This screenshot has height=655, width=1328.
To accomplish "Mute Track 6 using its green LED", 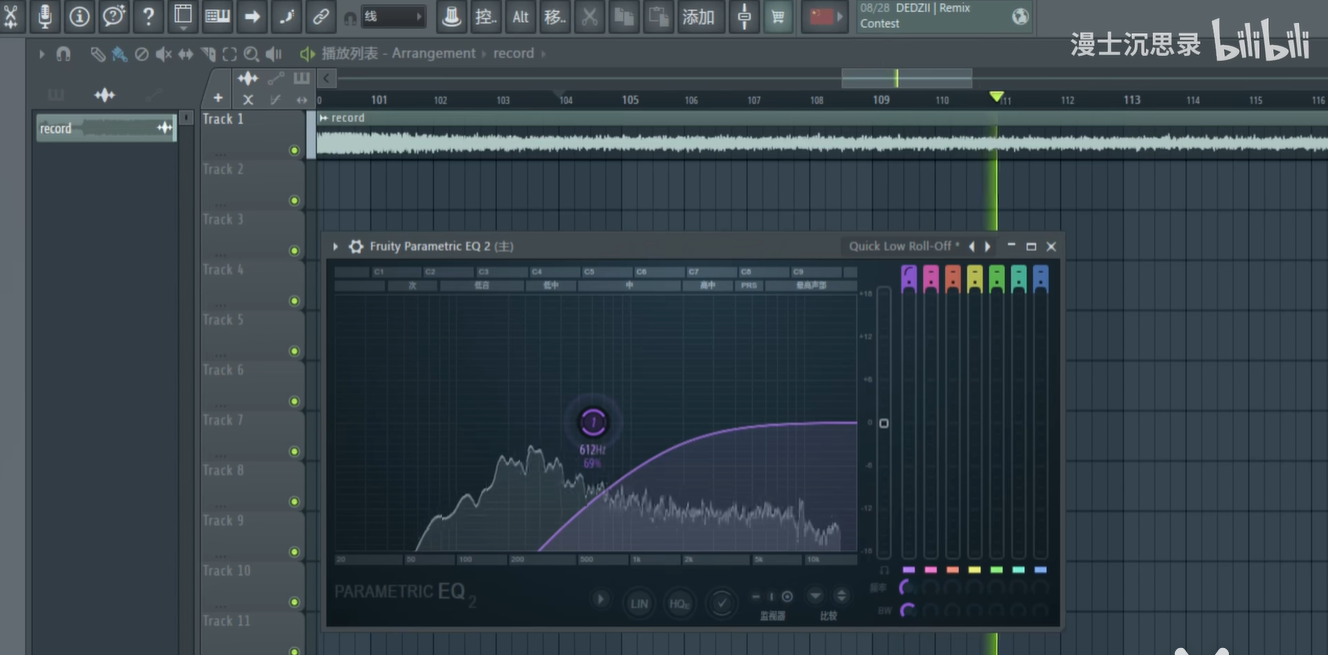I will [x=294, y=401].
